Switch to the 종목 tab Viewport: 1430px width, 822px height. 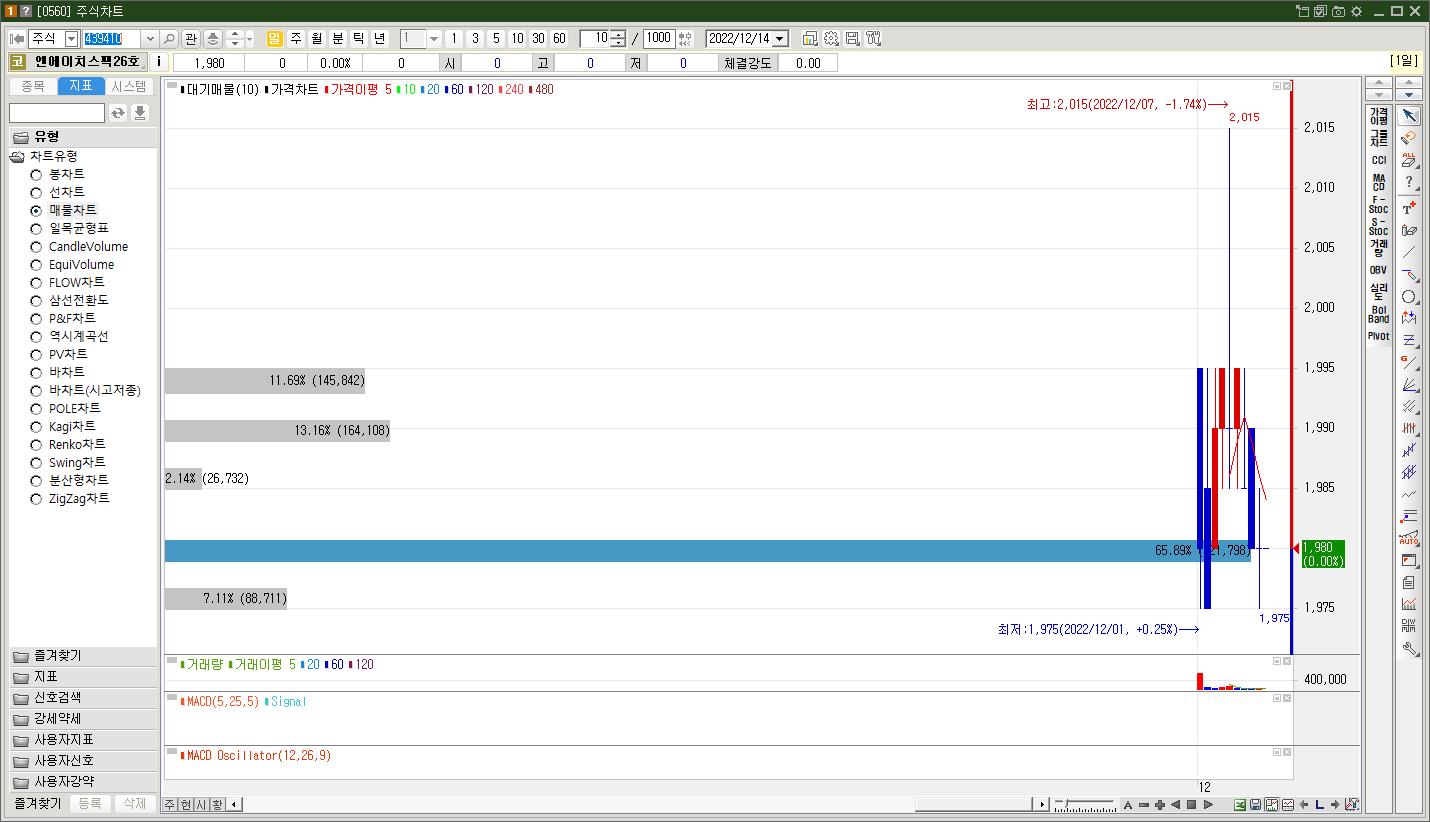(x=33, y=87)
